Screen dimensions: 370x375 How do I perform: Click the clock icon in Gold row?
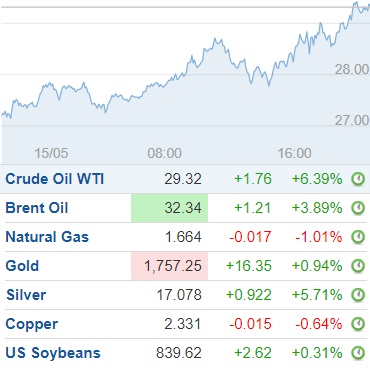click(x=358, y=266)
